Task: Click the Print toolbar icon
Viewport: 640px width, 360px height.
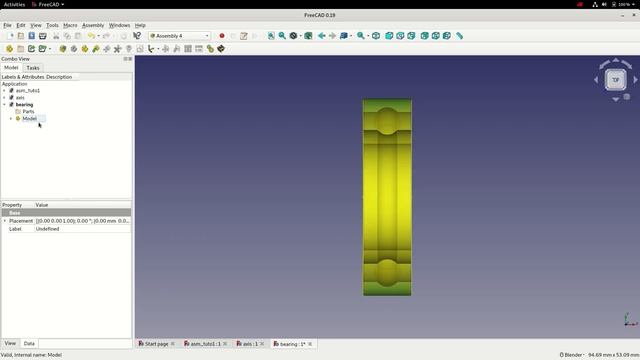Action: coord(42,36)
